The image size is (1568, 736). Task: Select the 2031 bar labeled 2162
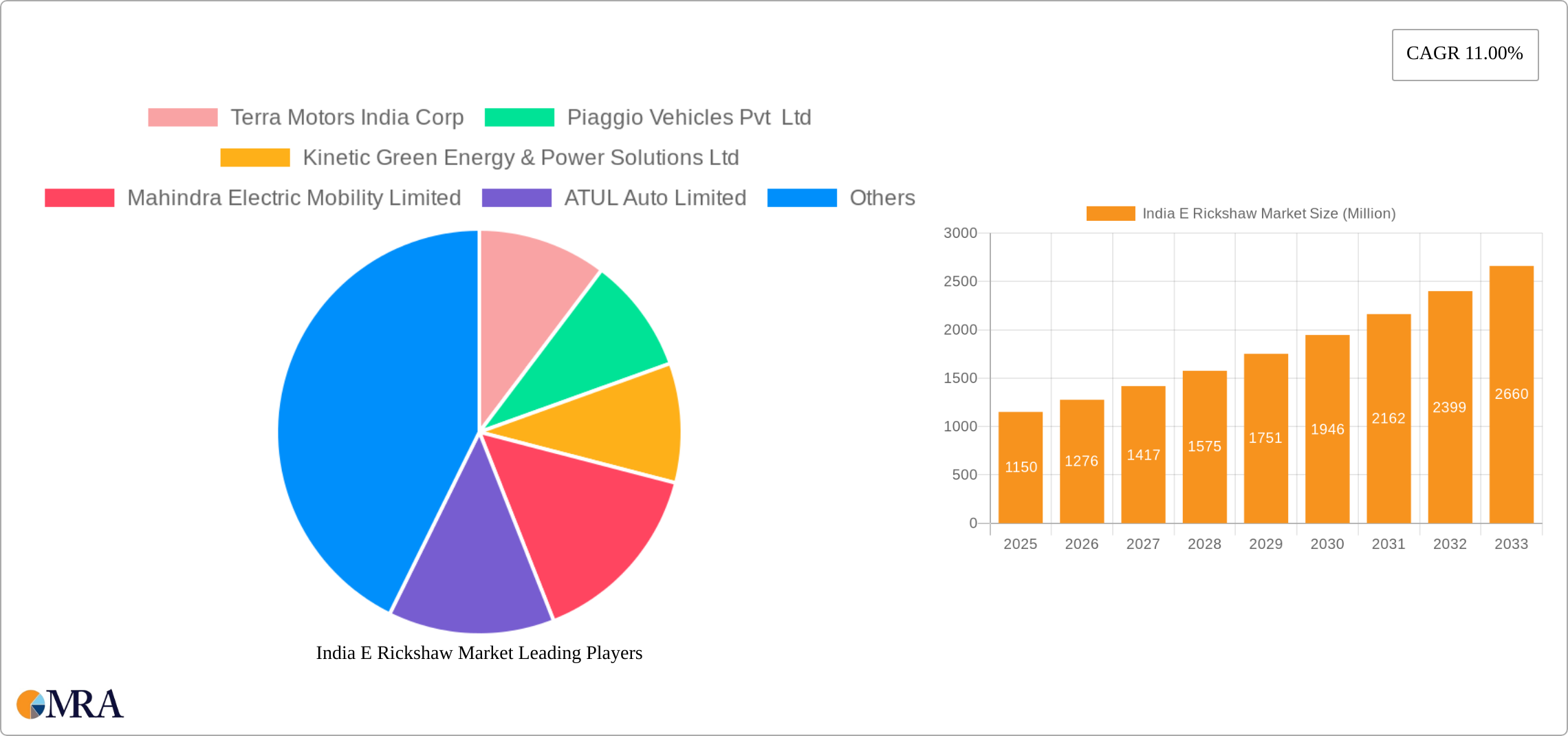(x=1389, y=419)
